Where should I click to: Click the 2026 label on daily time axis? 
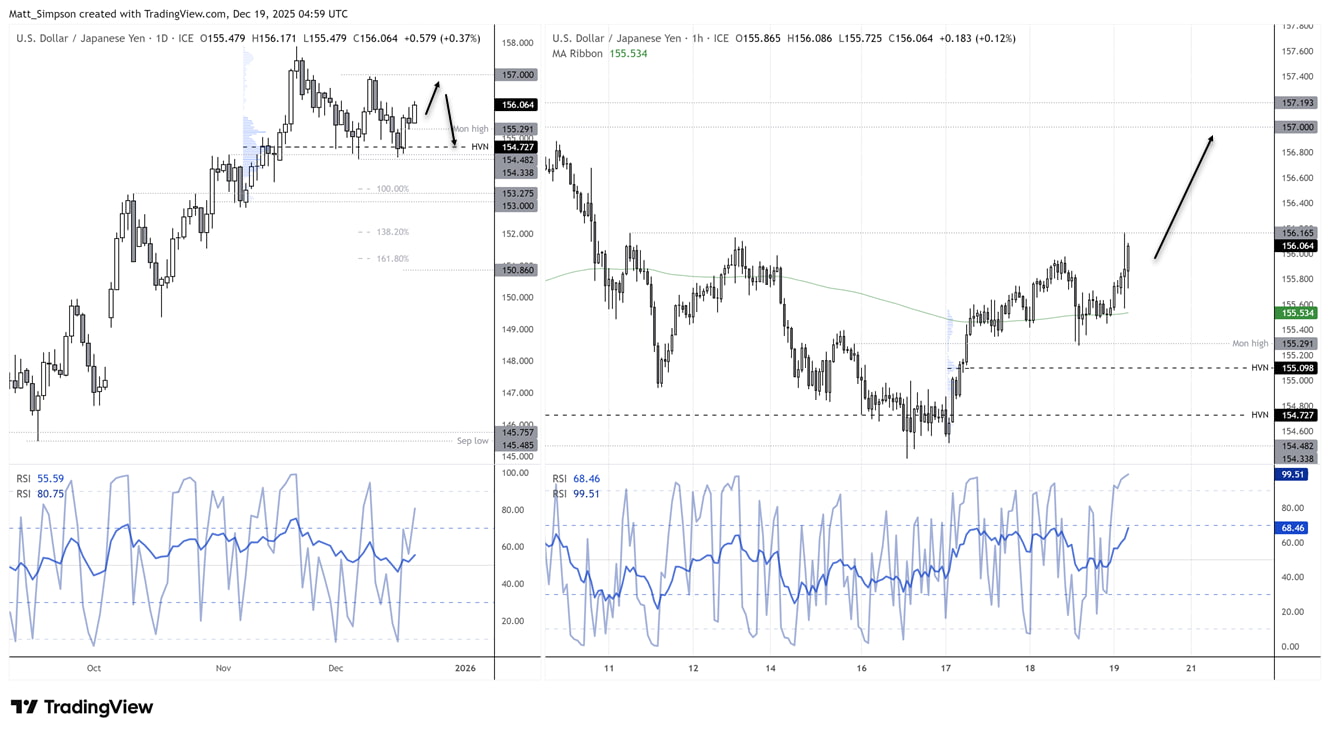465,668
